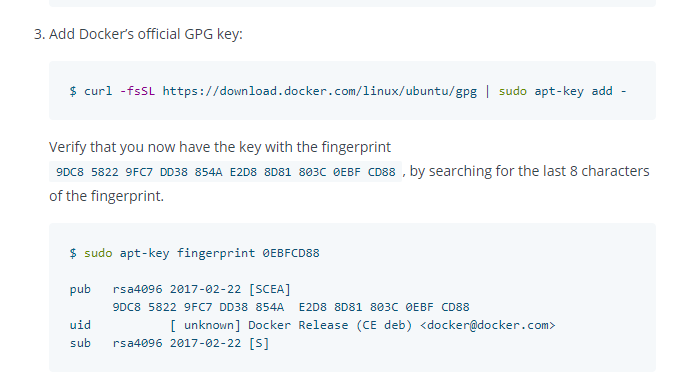Click the docker@docker.com email in uid line
Image resolution: width=689 pixels, height=387 pixels.
(x=488, y=325)
